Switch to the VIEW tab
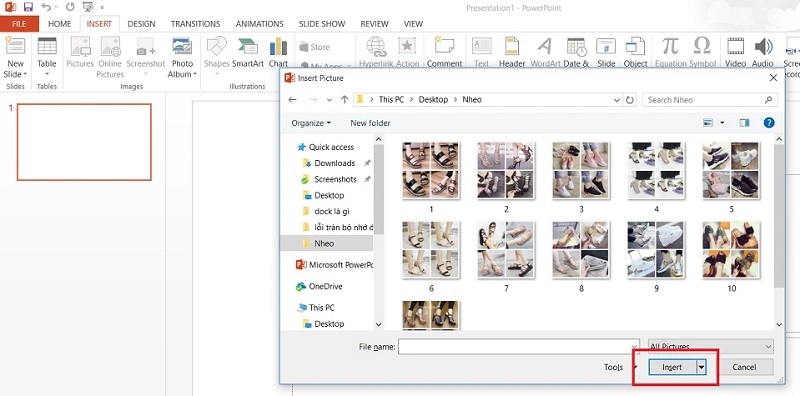 tap(413, 24)
